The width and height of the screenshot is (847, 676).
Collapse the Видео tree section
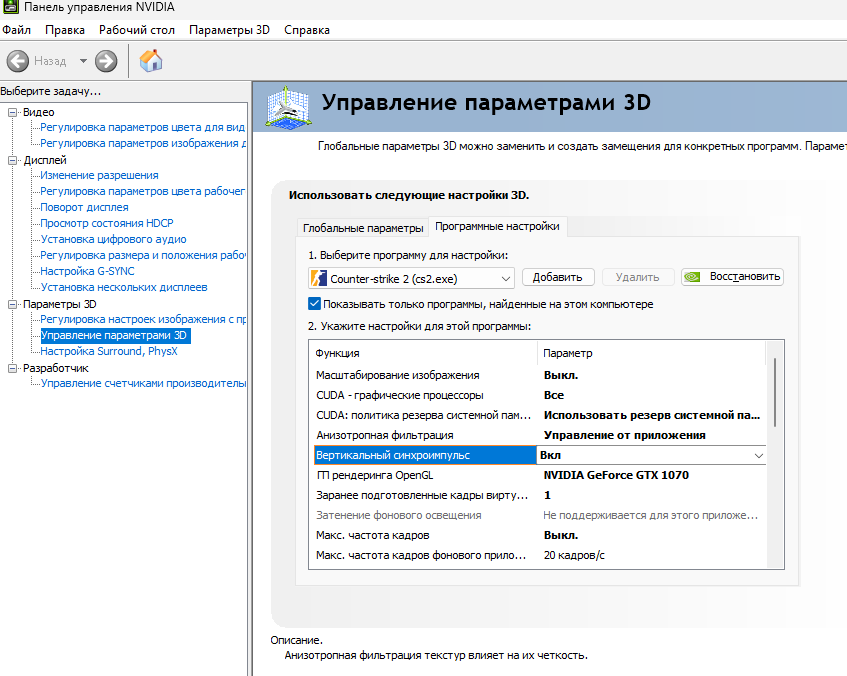(x=12, y=112)
